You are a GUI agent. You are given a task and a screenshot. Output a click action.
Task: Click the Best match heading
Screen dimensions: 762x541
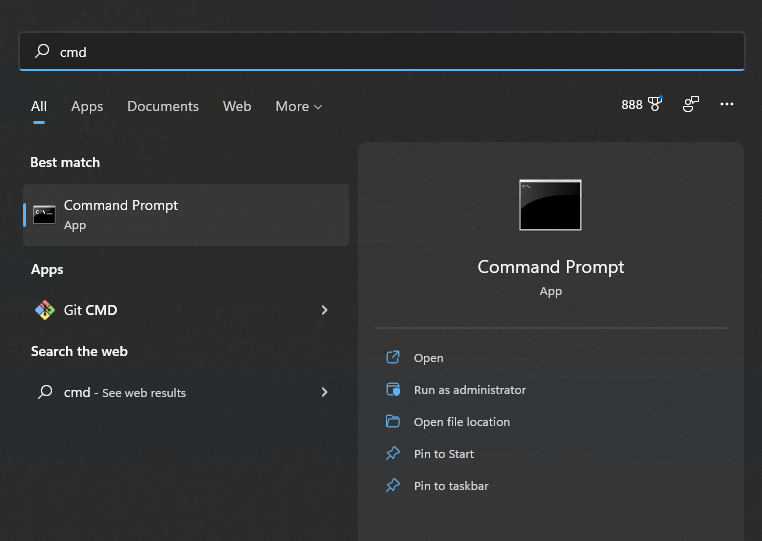click(x=65, y=162)
